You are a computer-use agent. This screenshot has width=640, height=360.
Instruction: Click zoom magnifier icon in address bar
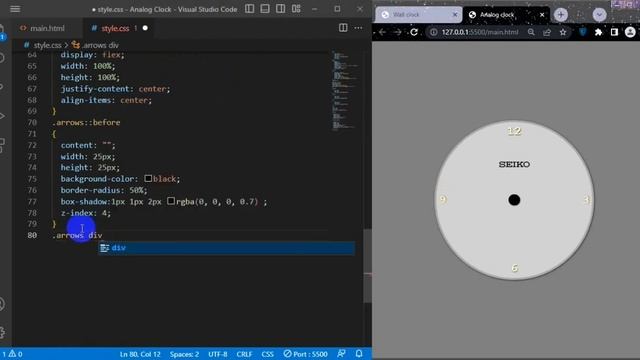click(531, 32)
